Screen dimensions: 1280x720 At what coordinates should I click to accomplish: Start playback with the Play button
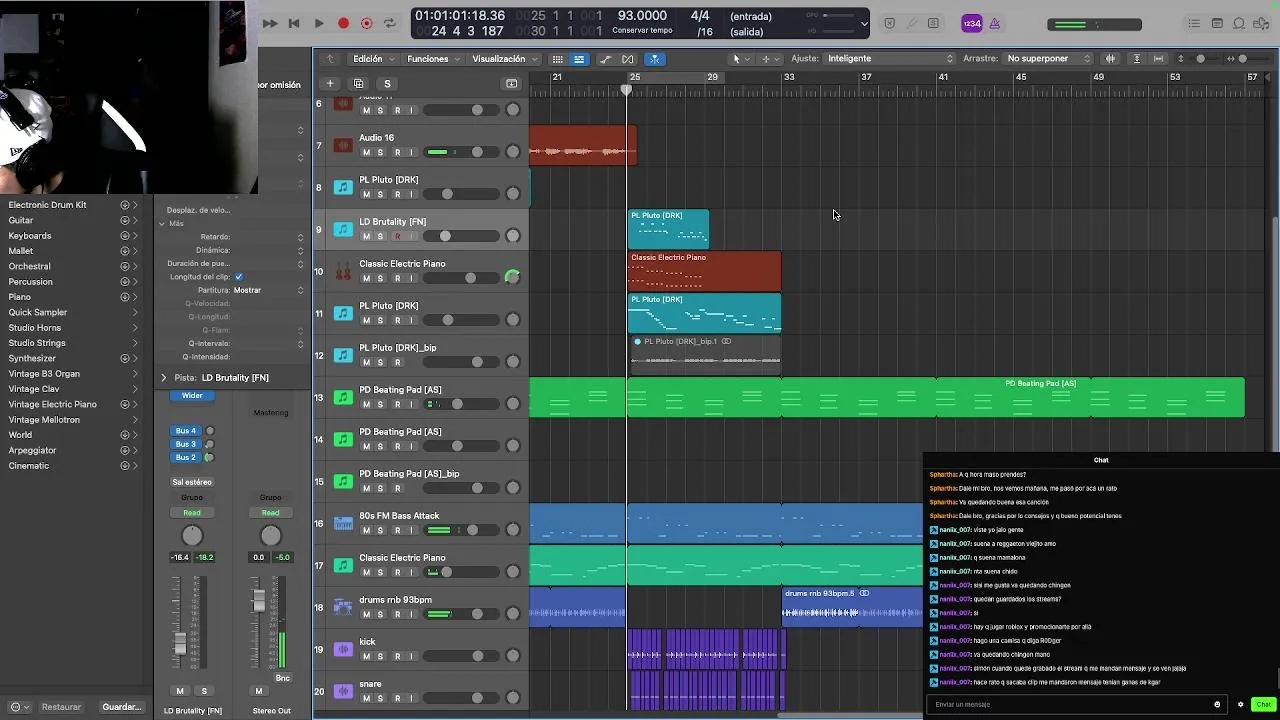pos(318,23)
